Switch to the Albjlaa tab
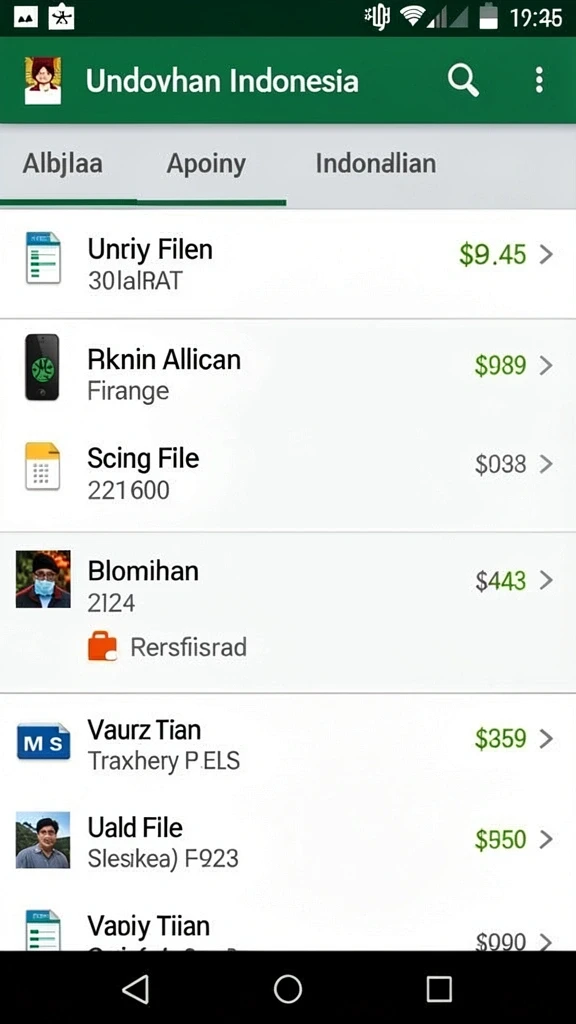 pyautogui.click(x=63, y=163)
